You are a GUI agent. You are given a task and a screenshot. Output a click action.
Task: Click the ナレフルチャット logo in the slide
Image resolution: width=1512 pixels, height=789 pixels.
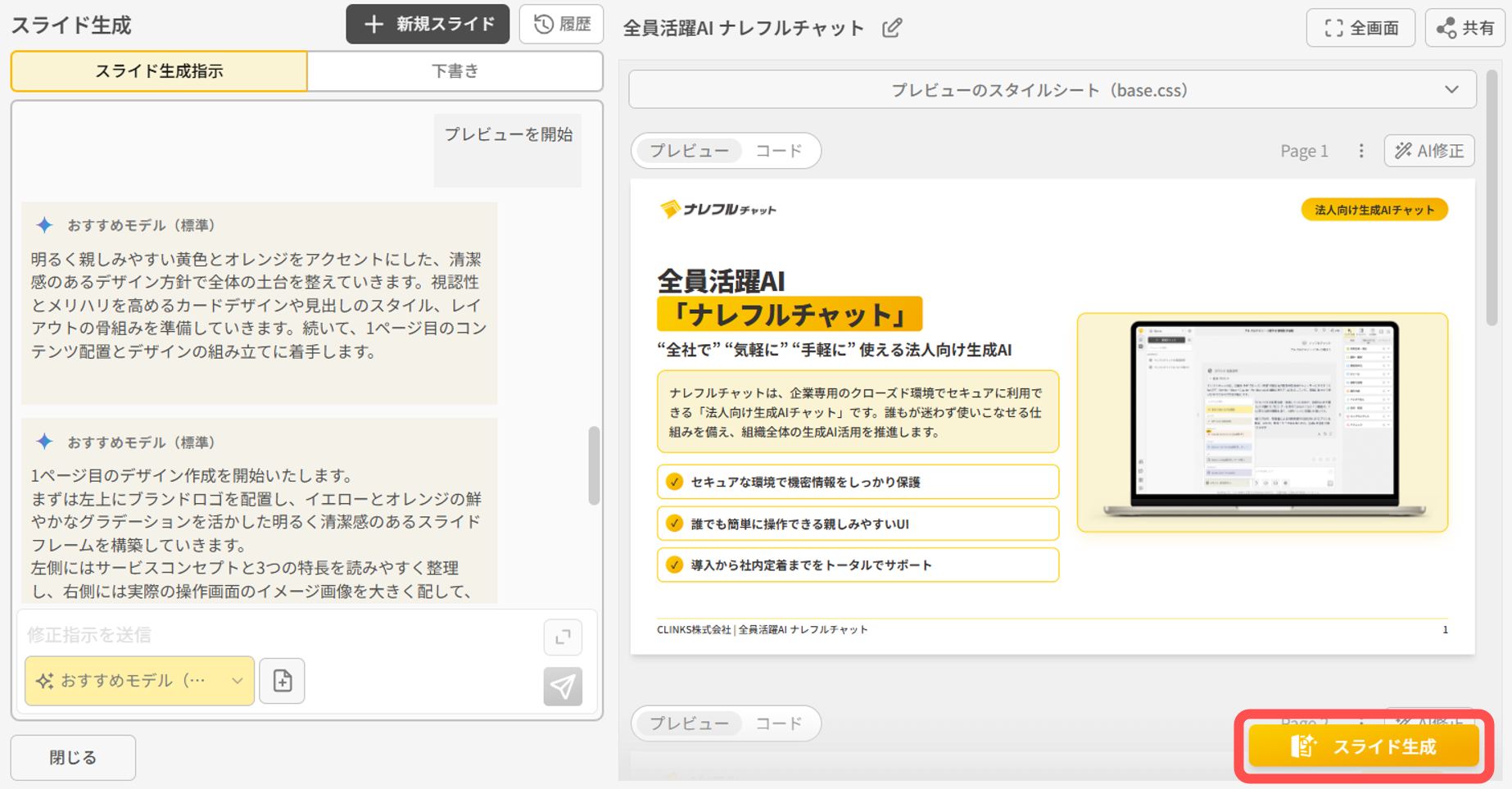click(x=718, y=210)
